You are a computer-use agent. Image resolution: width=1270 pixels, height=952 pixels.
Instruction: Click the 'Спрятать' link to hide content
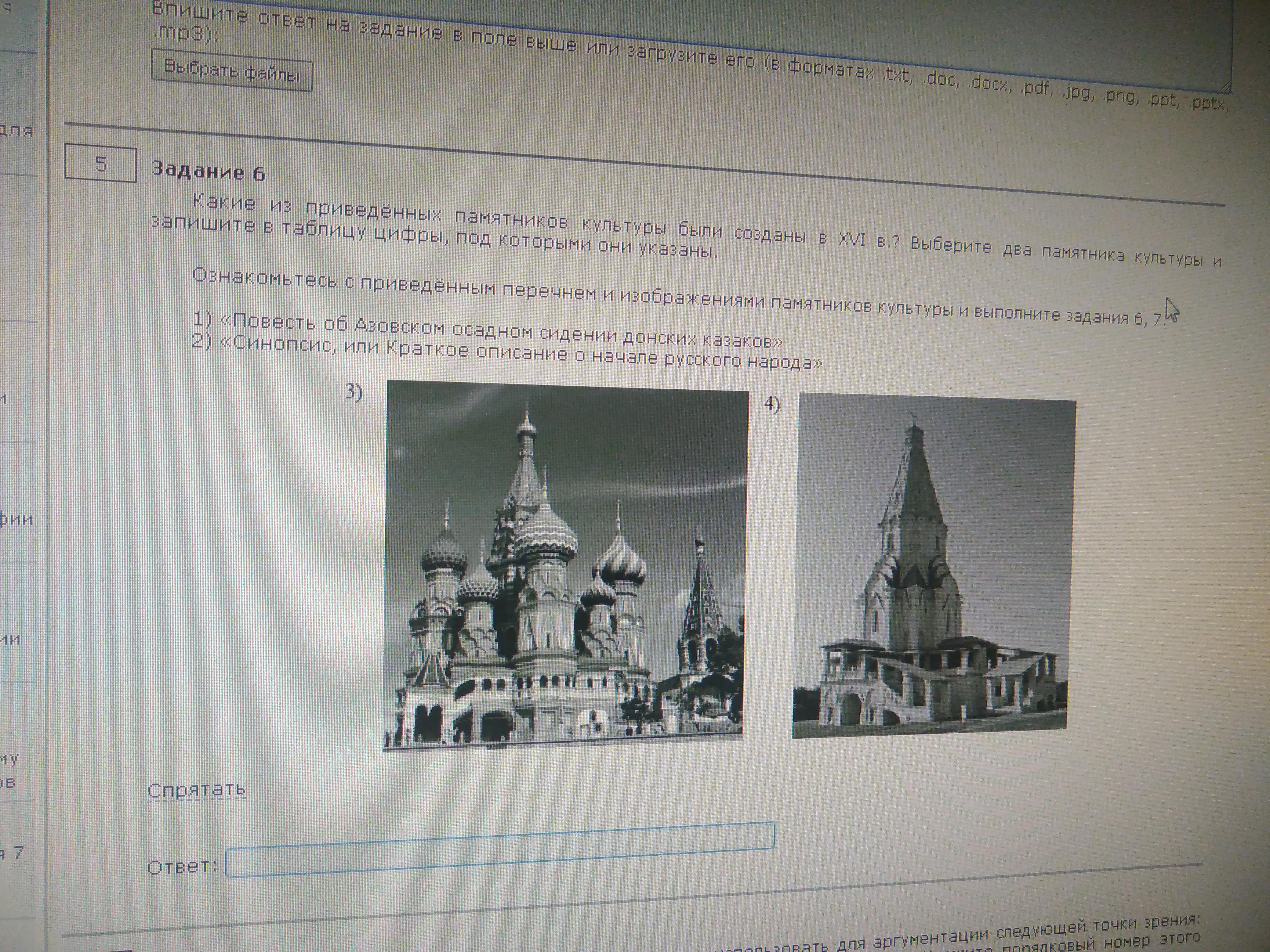(196, 790)
